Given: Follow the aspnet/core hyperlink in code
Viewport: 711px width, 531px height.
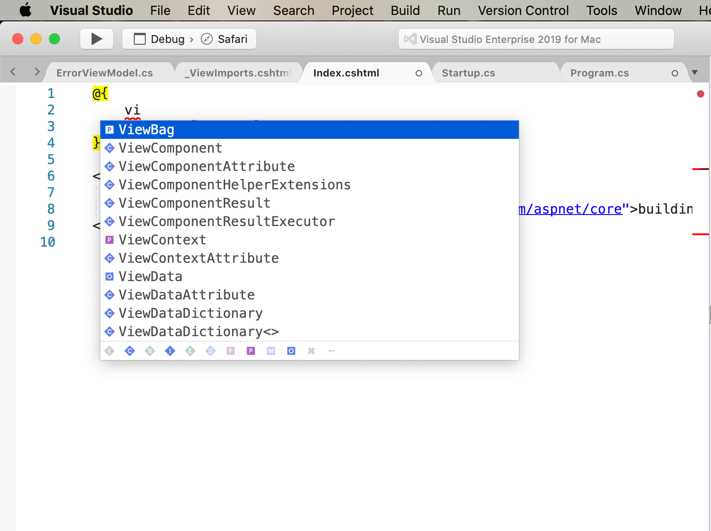Looking at the screenshot, I should pos(571,209).
